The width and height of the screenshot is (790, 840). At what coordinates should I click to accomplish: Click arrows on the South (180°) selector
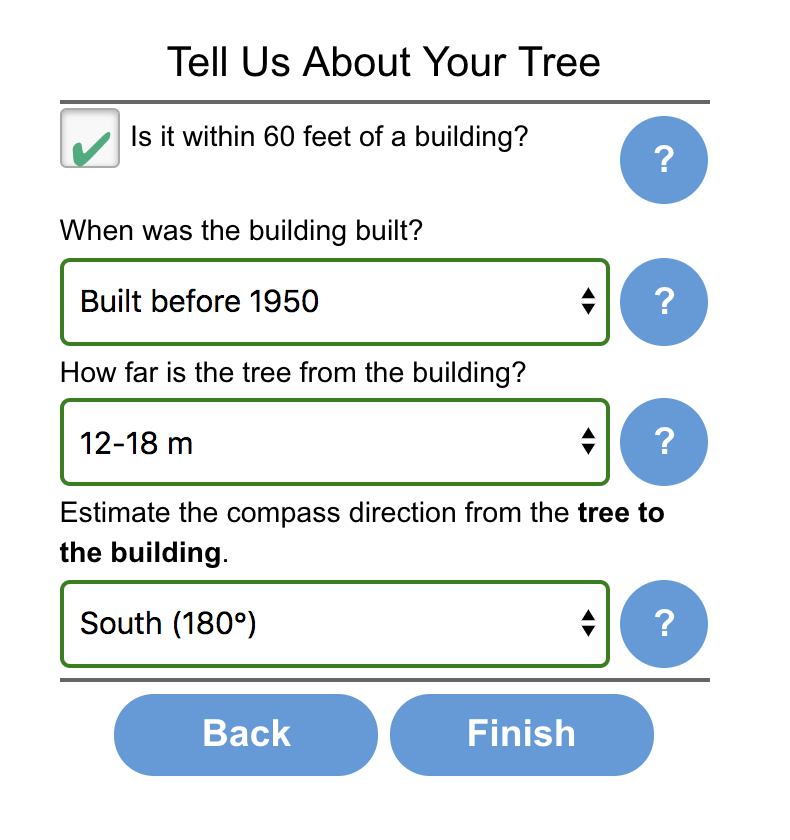(588, 623)
